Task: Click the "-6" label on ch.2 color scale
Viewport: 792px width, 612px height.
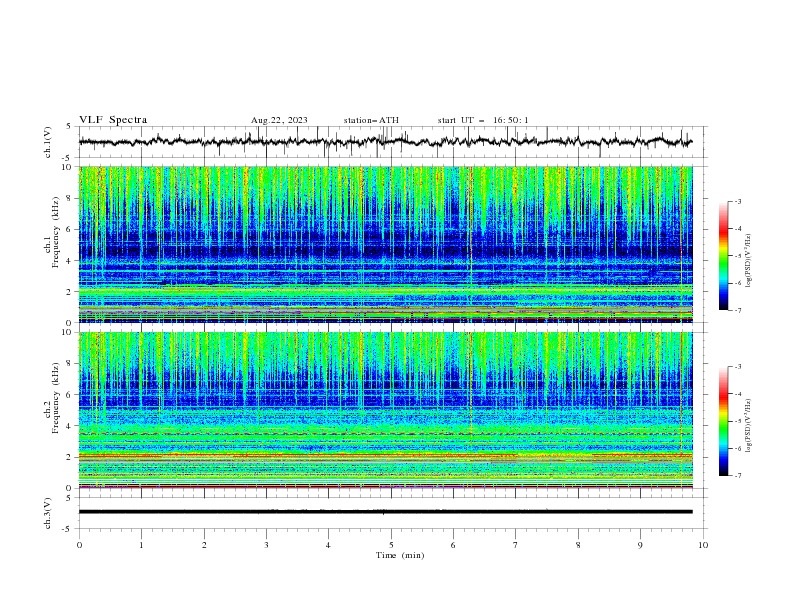Action: 737,448
